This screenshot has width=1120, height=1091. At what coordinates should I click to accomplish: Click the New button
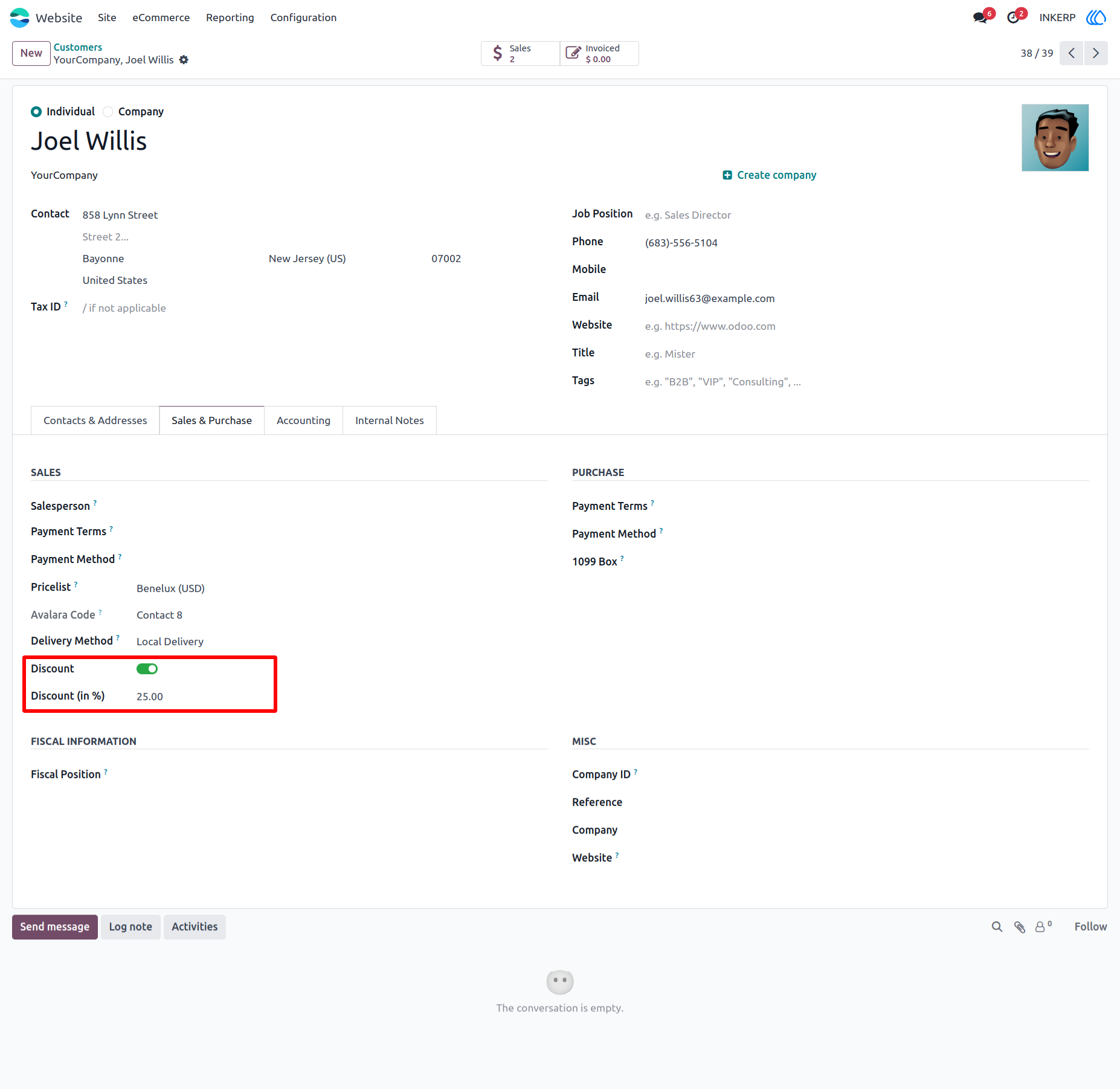pos(31,53)
